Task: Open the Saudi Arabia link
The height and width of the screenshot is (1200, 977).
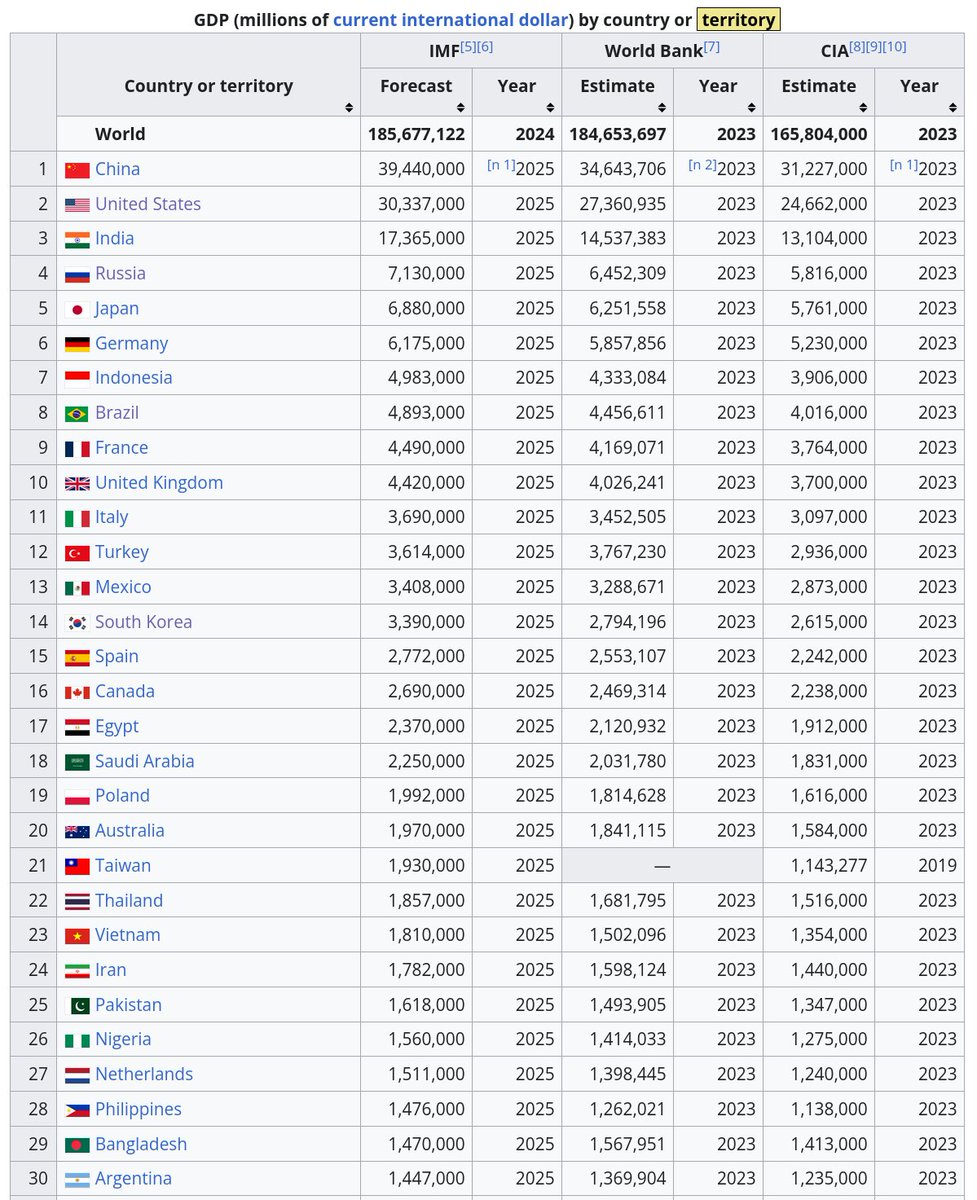Action: coord(145,761)
